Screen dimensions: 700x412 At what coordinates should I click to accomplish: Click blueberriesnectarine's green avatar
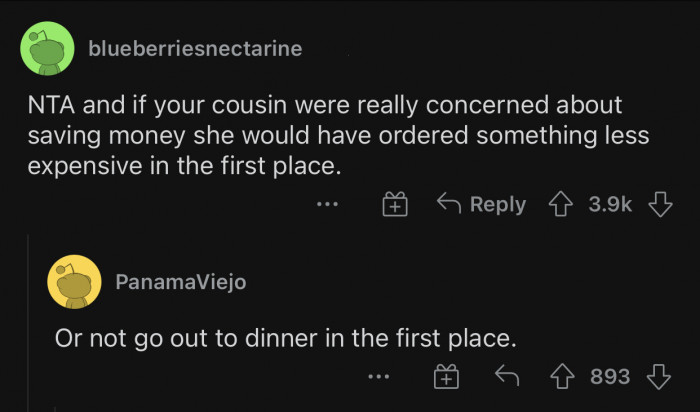coord(47,48)
